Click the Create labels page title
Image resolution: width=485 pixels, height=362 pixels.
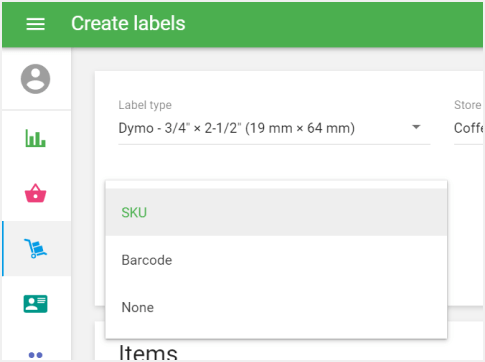tap(128, 23)
